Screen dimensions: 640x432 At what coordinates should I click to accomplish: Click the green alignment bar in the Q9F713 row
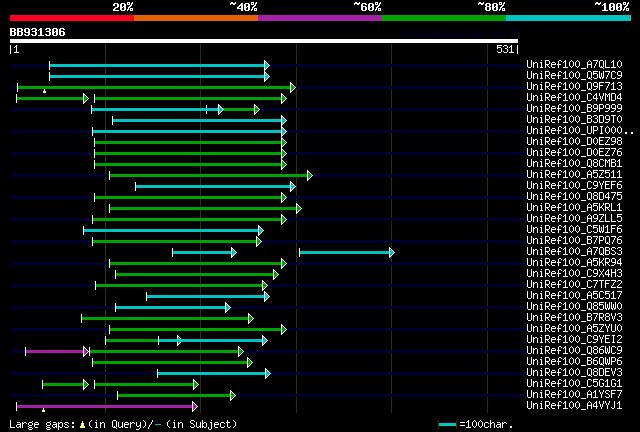point(156,87)
